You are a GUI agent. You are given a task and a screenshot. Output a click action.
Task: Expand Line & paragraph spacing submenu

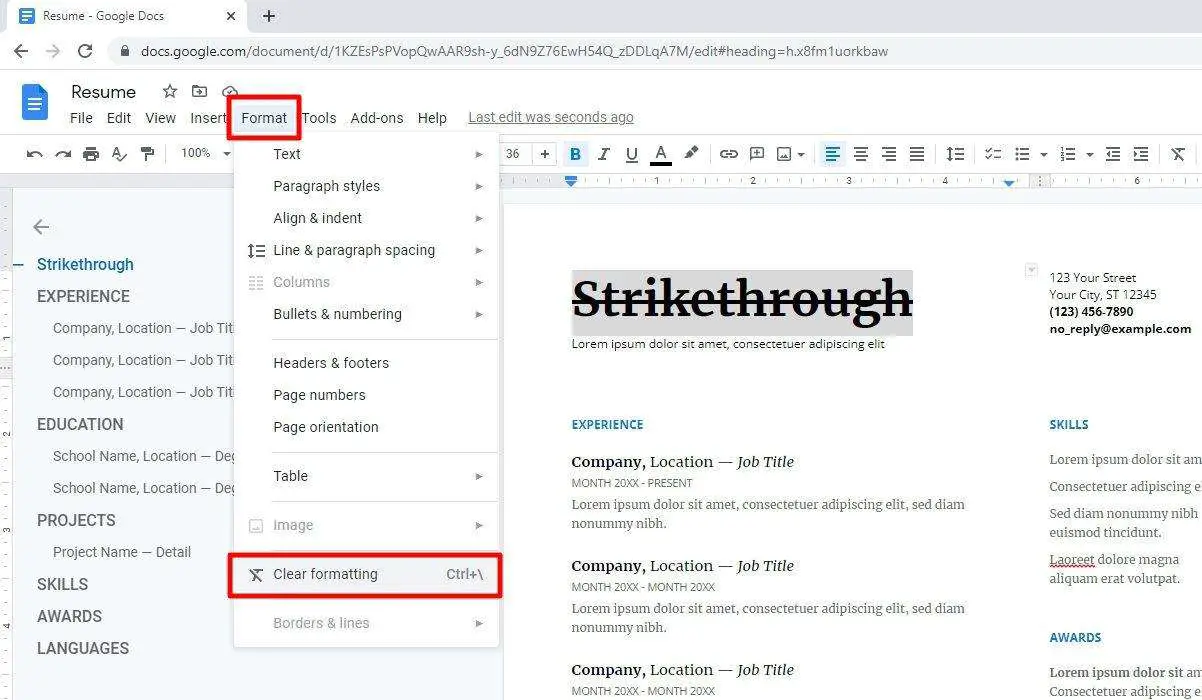[x=366, y=250]
